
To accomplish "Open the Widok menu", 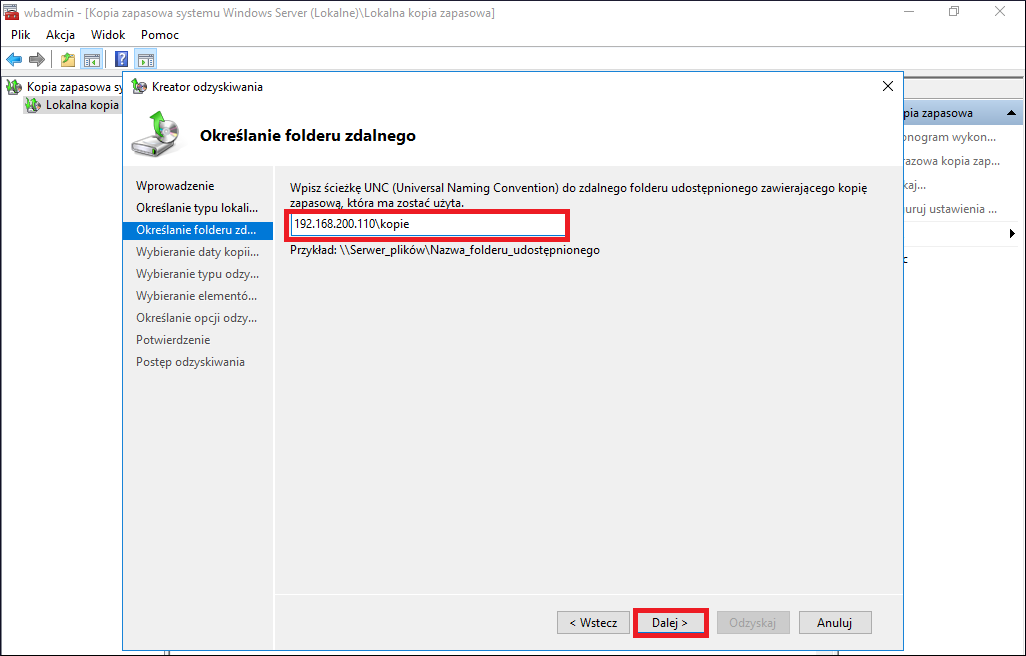I will pyautogui.click(x=108, y=35).
